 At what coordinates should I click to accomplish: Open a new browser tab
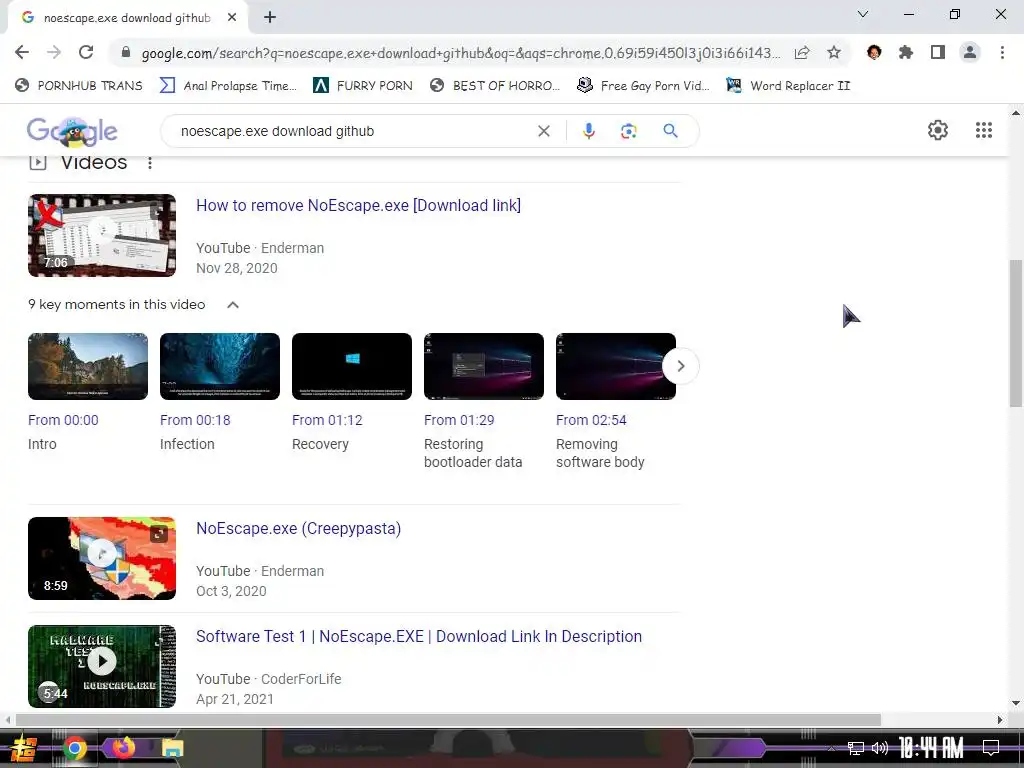270,18
